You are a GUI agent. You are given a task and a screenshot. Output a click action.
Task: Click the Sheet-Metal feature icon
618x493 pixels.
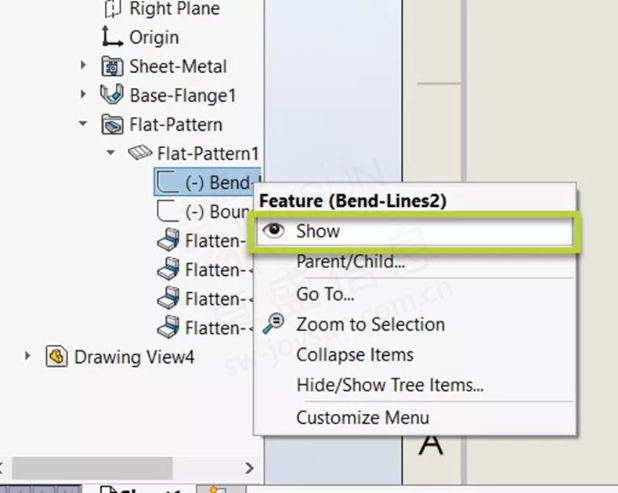click(x=113, y=67)
